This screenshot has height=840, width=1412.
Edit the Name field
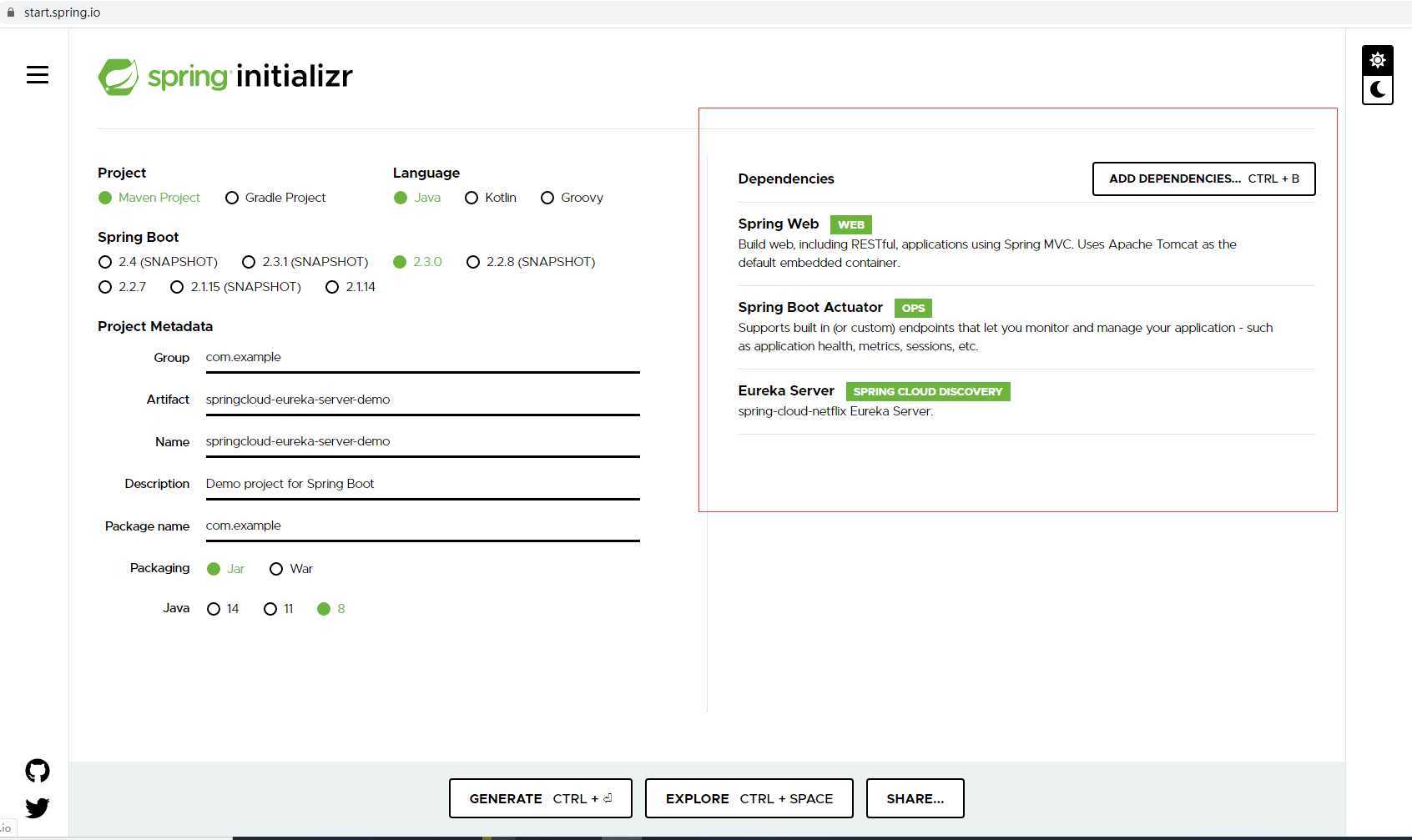coord(422,441)
